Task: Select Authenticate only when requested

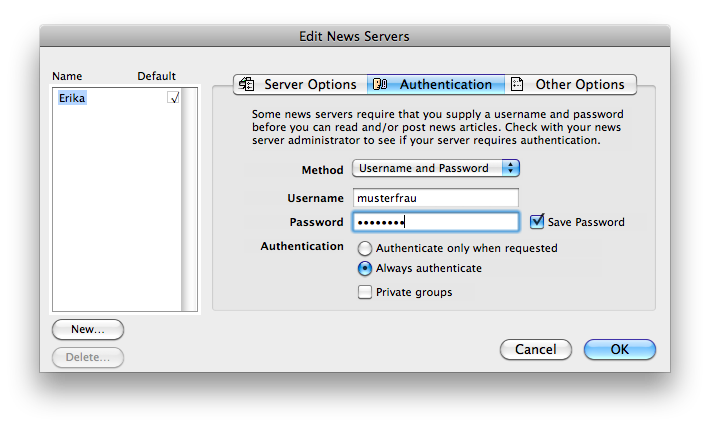Action: point(365,248)
